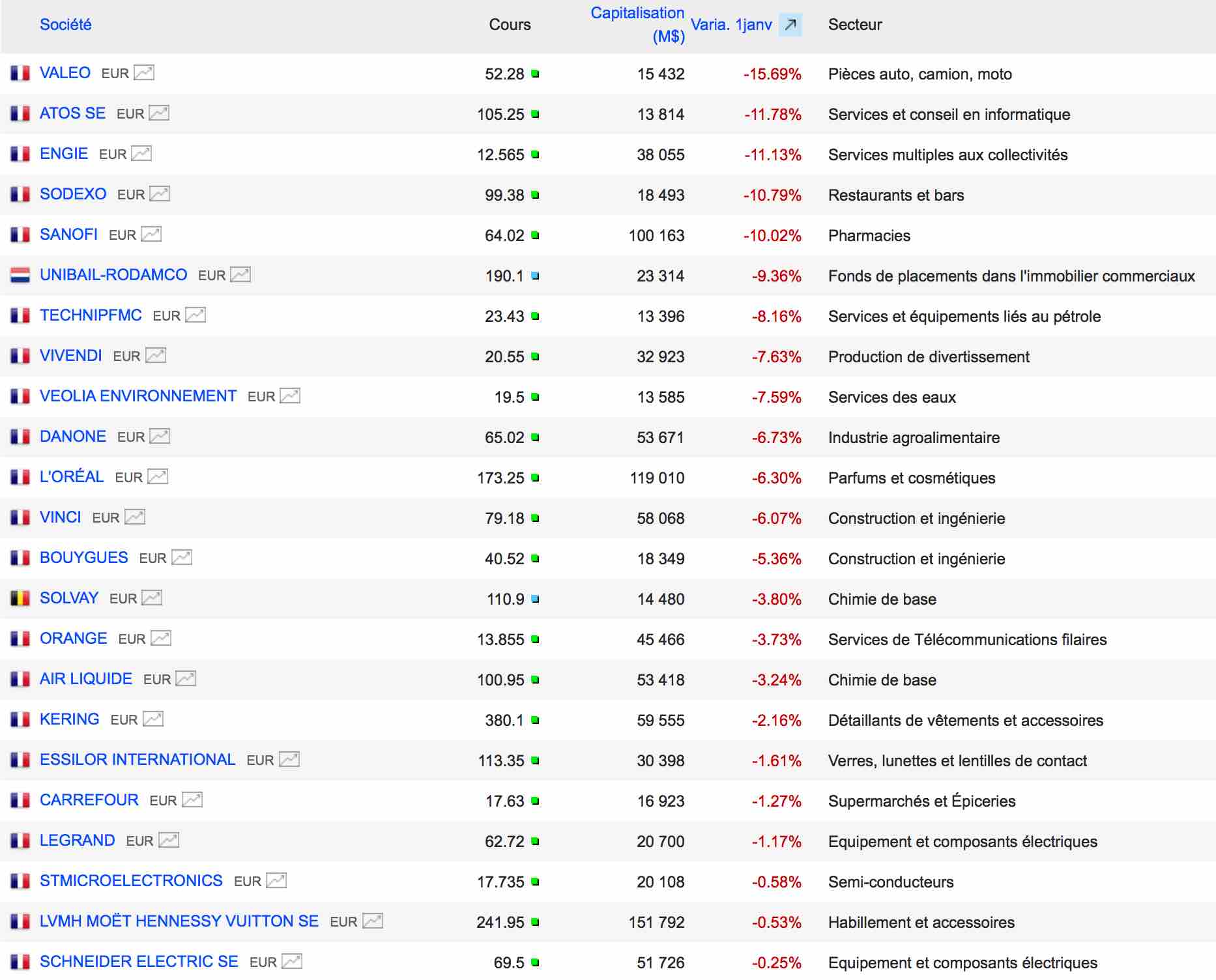
Task: View the DANONE company page
Action: pos(73,436)
